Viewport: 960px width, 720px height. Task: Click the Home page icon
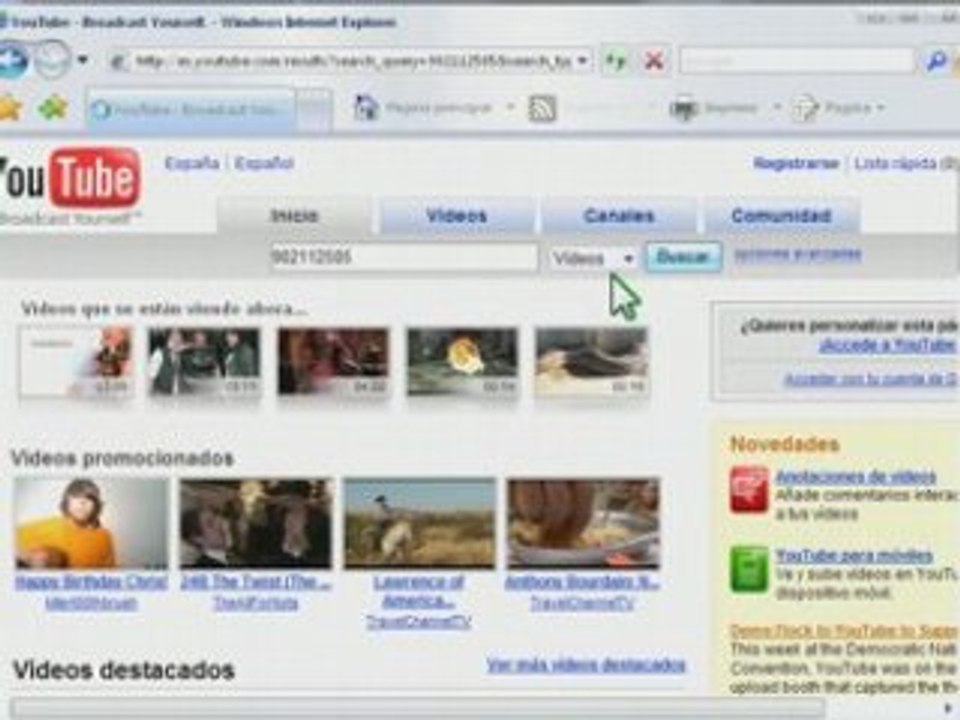click(x=366, y=108)
